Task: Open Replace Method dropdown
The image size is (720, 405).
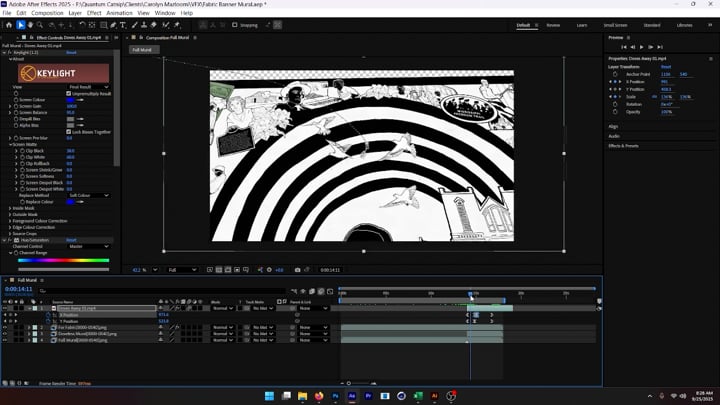Action: (89, 196)
